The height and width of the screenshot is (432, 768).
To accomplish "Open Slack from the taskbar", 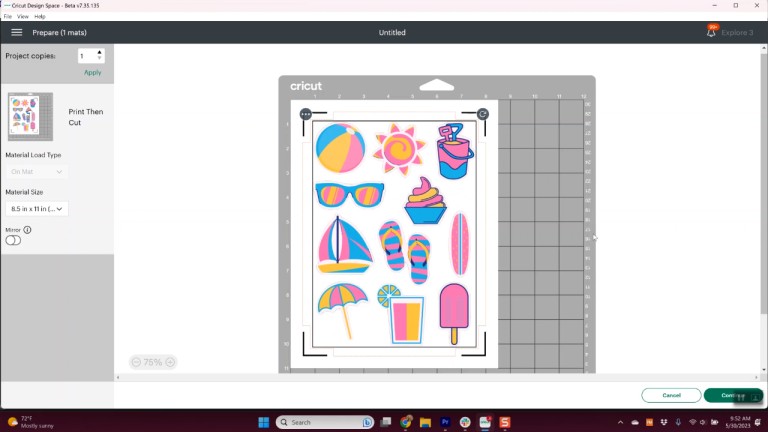I will click(465, 422).
